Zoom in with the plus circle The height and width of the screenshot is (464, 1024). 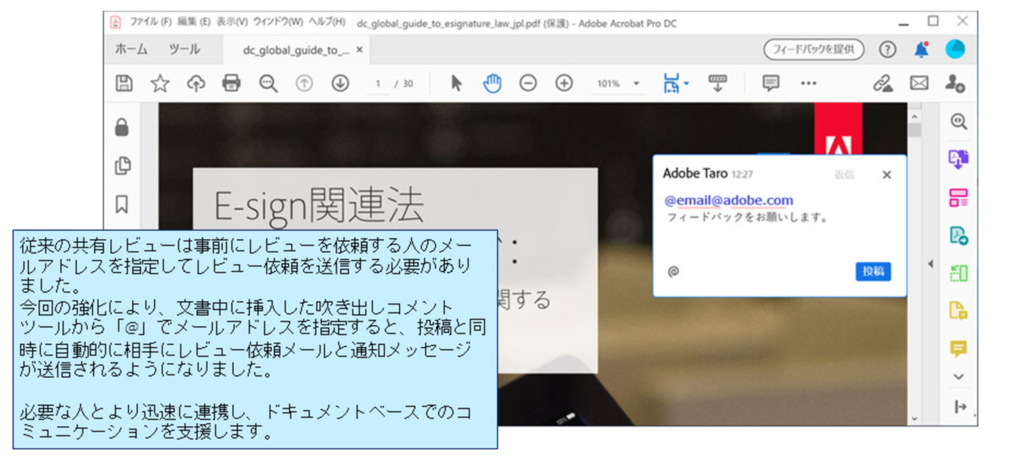[564, 83]
